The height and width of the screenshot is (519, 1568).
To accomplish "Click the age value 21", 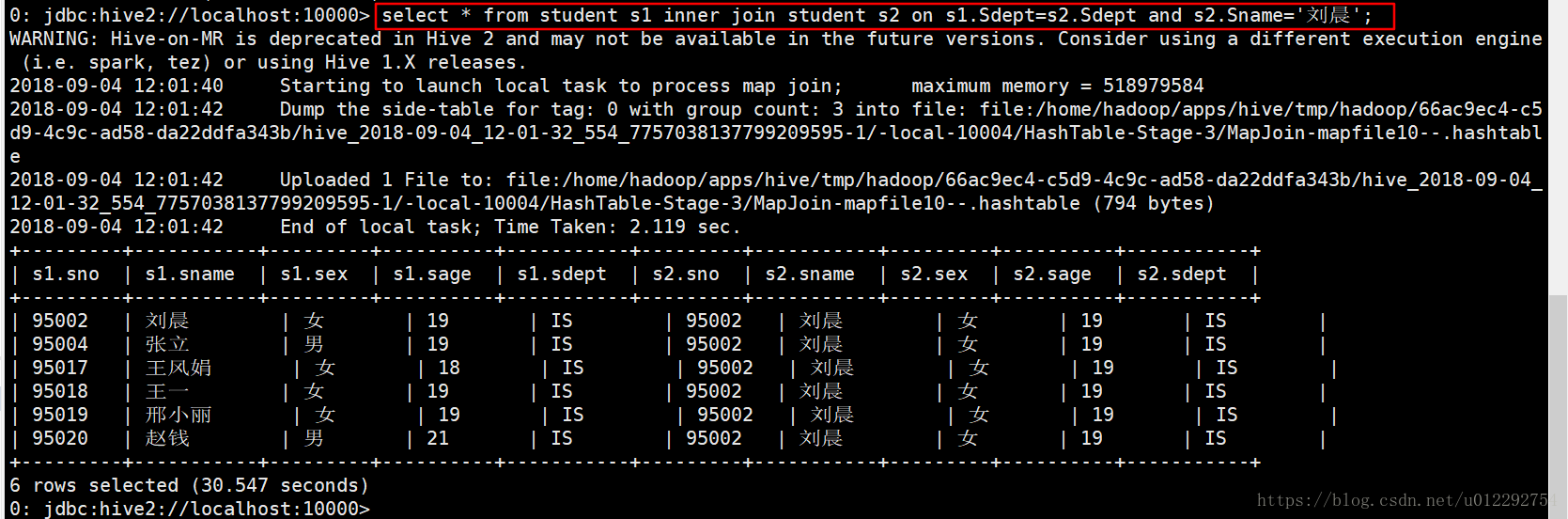I will 438,438.
